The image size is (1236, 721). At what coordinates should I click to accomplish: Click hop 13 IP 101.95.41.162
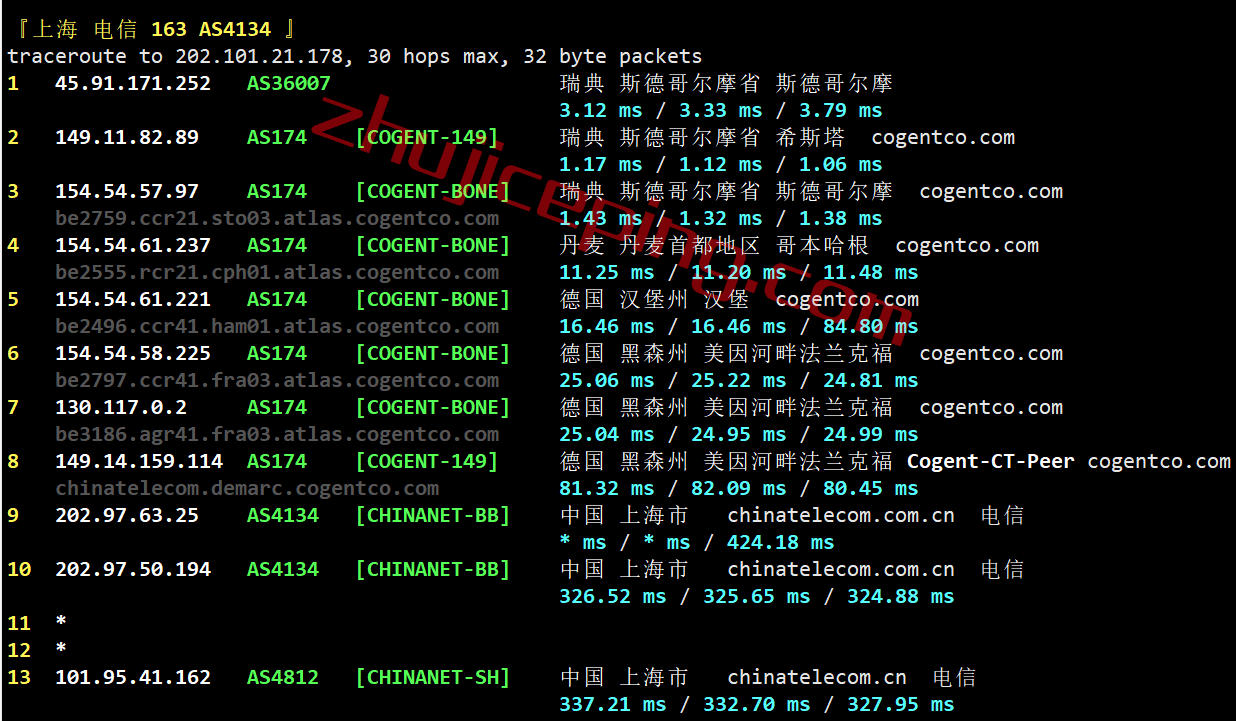pos(133,677)
